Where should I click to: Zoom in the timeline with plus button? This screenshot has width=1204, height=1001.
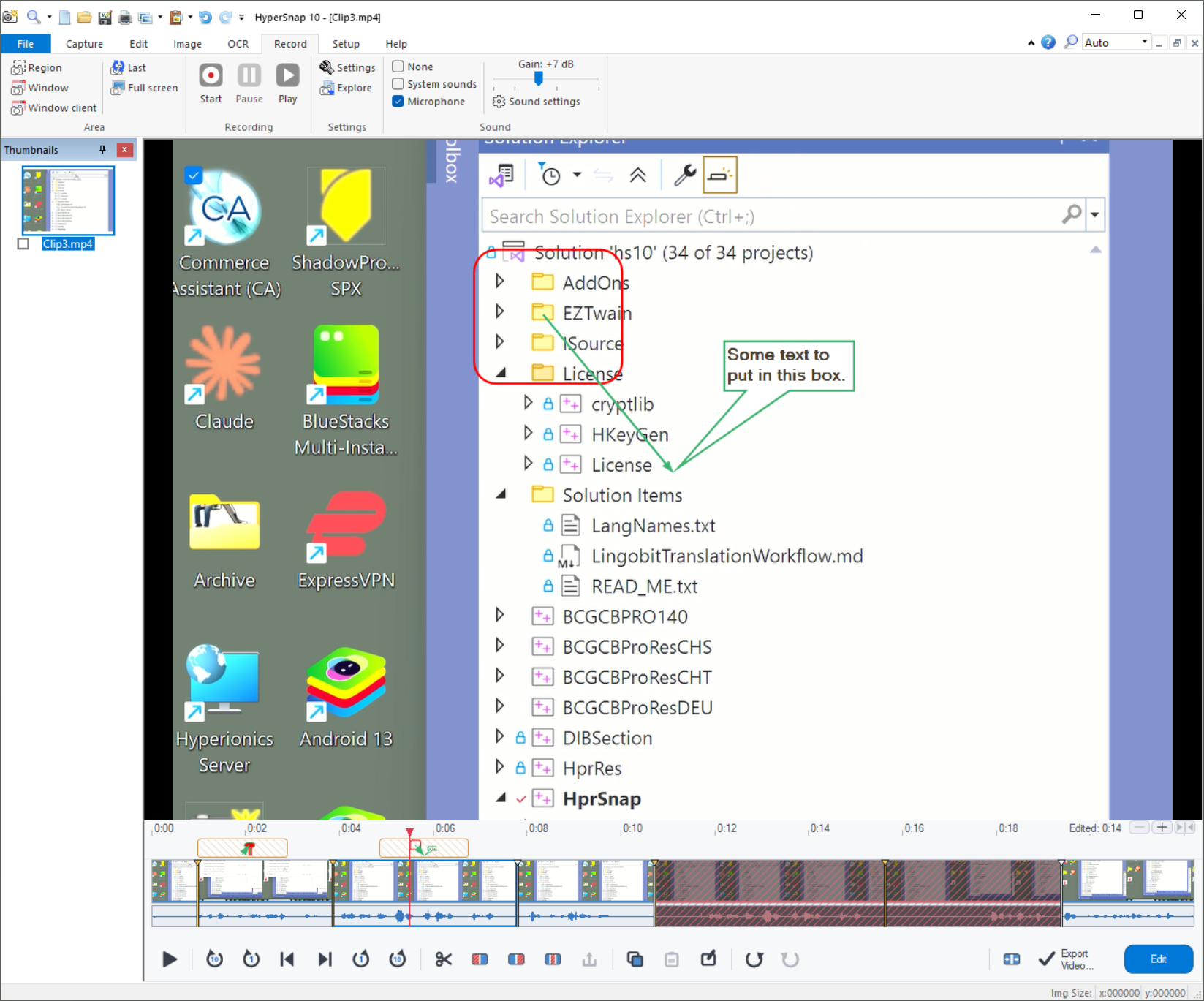1162,828
